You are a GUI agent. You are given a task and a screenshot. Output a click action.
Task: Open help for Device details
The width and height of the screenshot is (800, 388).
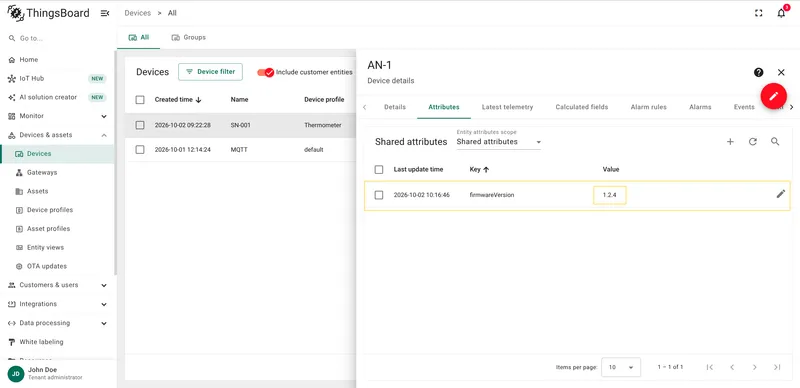(x=759, y=72)
